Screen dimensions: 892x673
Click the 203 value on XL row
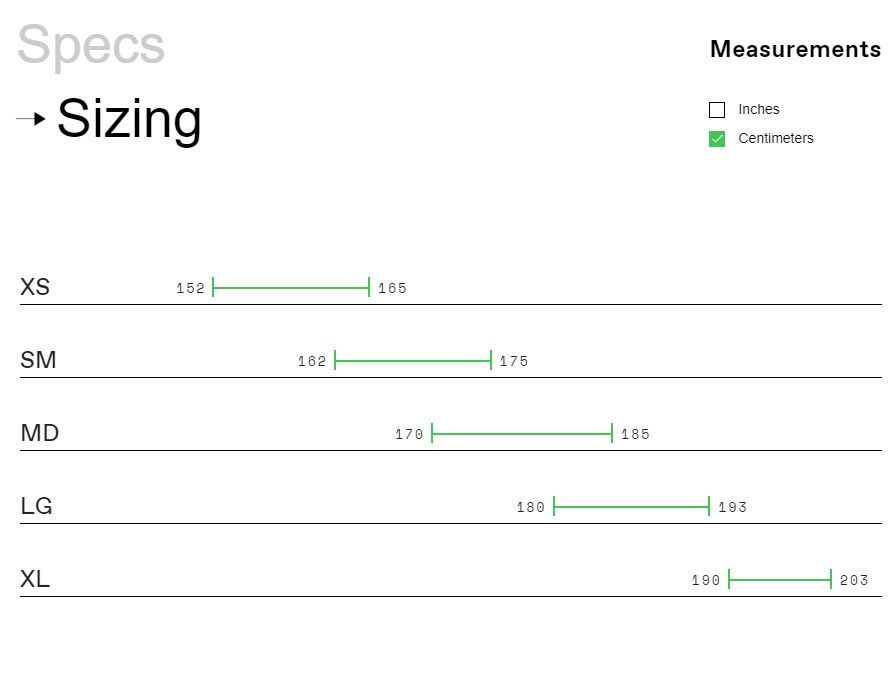point(856,580)
